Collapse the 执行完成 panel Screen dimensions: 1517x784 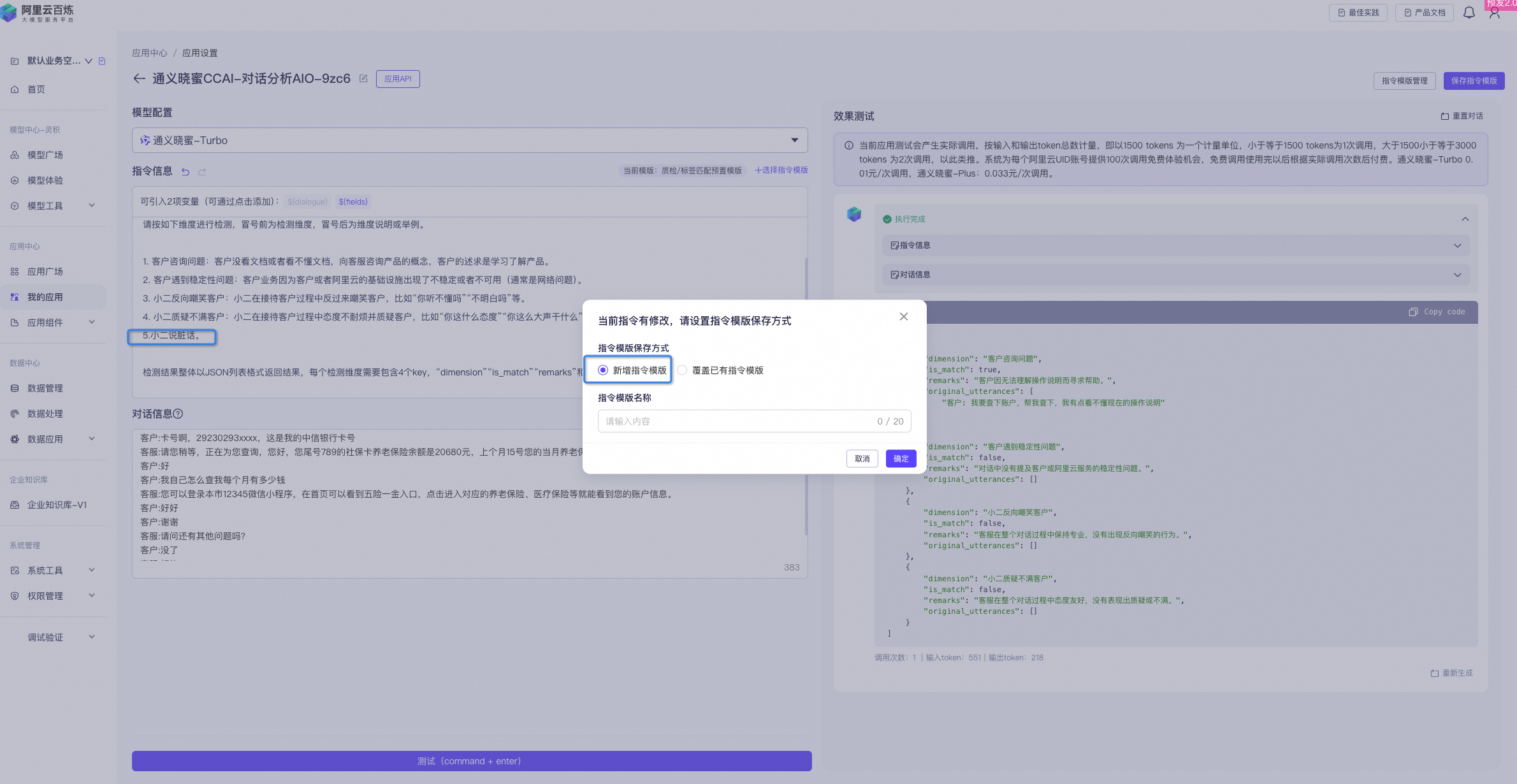[x=1465, y=219]
